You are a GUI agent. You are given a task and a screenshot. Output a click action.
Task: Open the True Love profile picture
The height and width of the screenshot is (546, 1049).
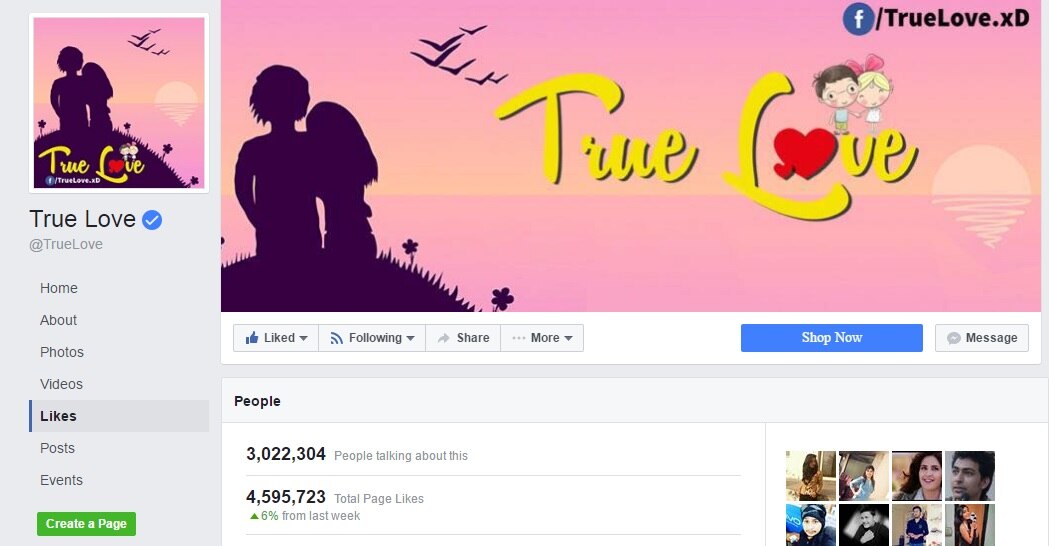[x=119, y=103]
